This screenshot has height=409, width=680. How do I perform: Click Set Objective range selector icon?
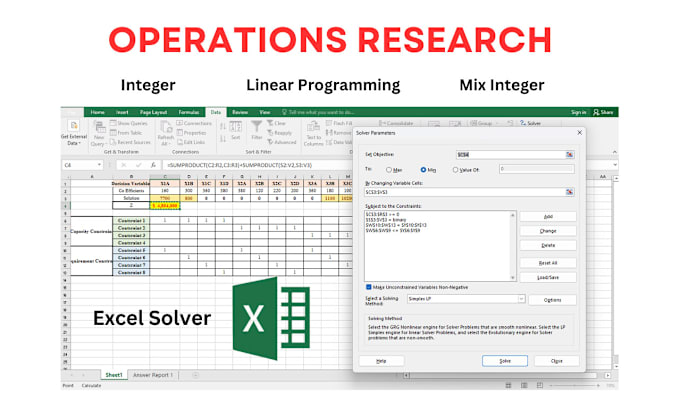[x=569, y=155]
